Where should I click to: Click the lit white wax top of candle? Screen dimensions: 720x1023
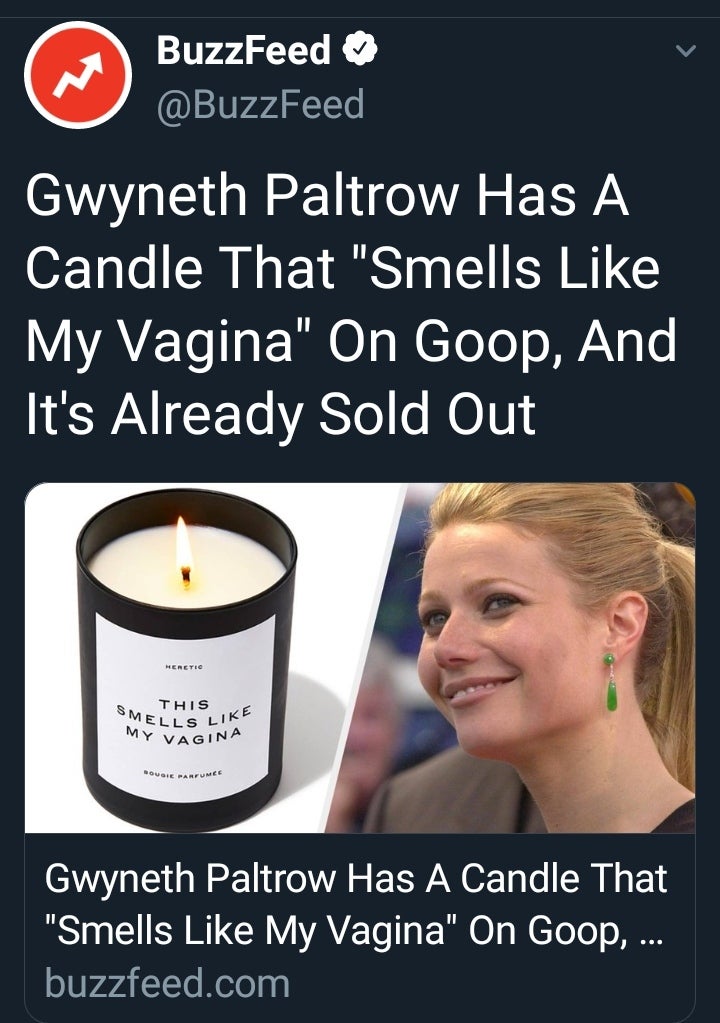tap(188, 565)
